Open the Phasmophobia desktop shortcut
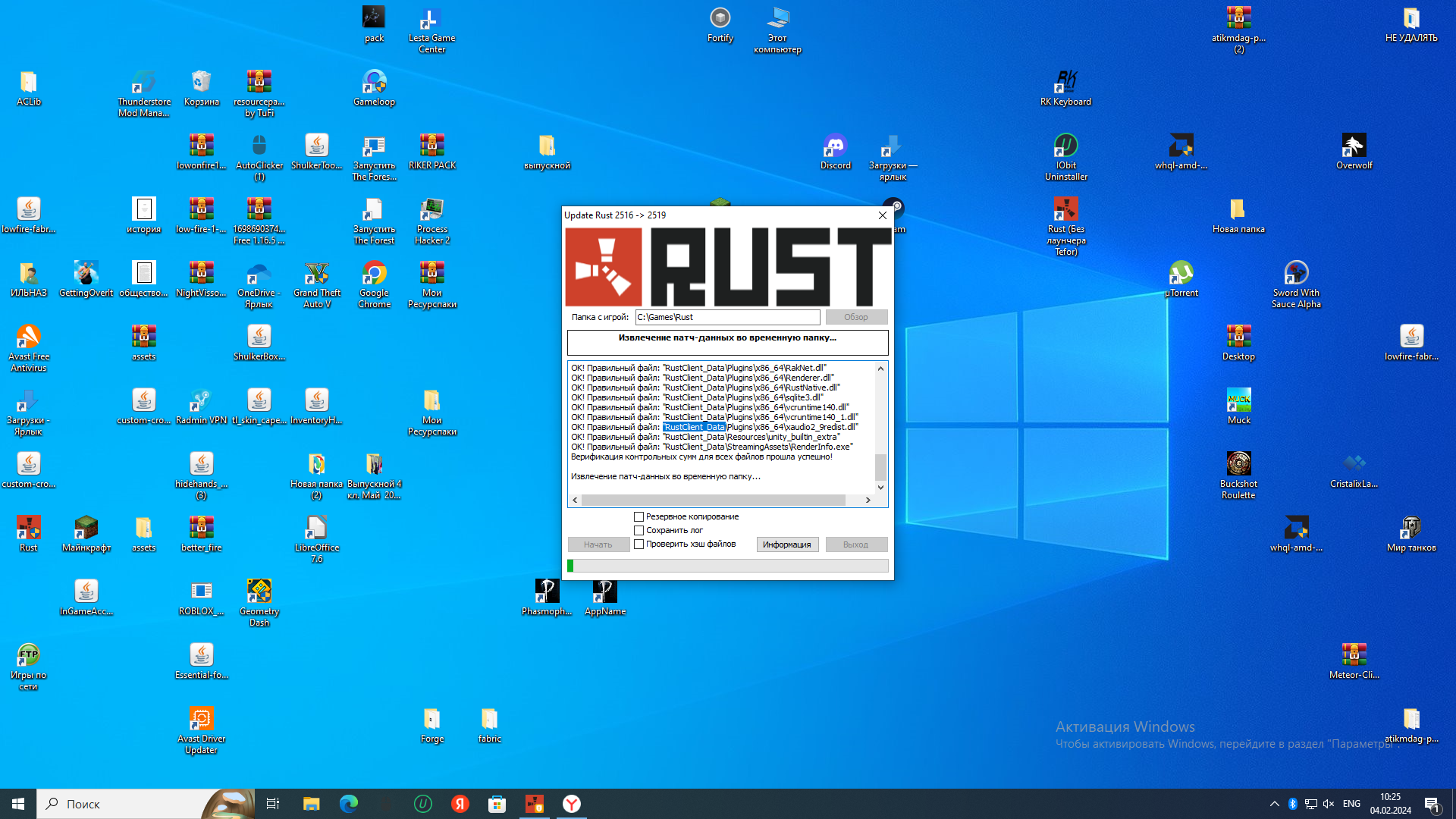Image resolution: width=1456 pixels, height=819 pixels. (547, 598)
